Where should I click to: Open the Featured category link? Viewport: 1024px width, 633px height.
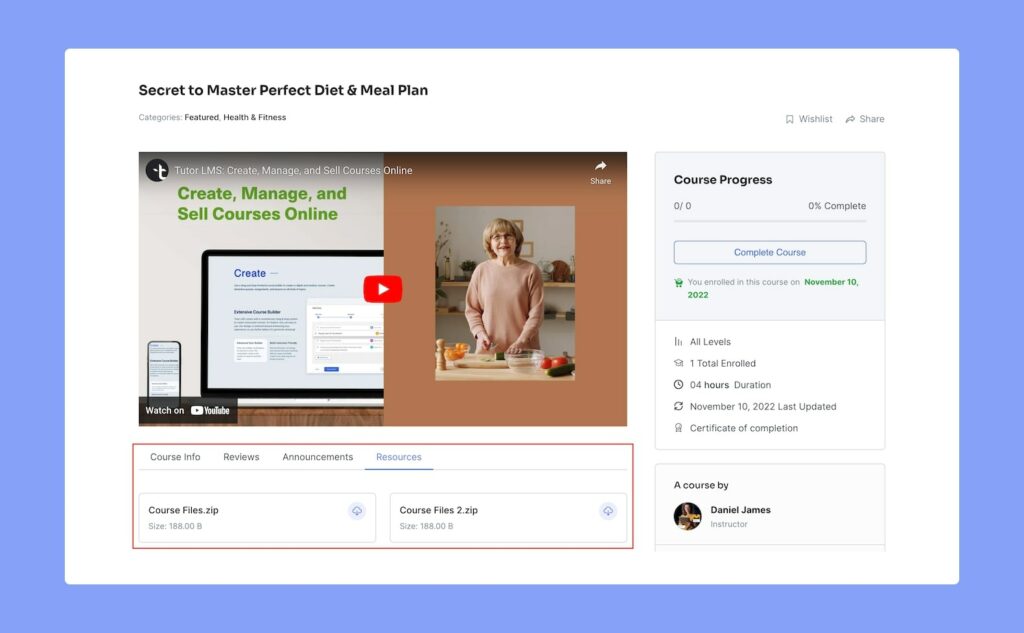pos(201,118)
